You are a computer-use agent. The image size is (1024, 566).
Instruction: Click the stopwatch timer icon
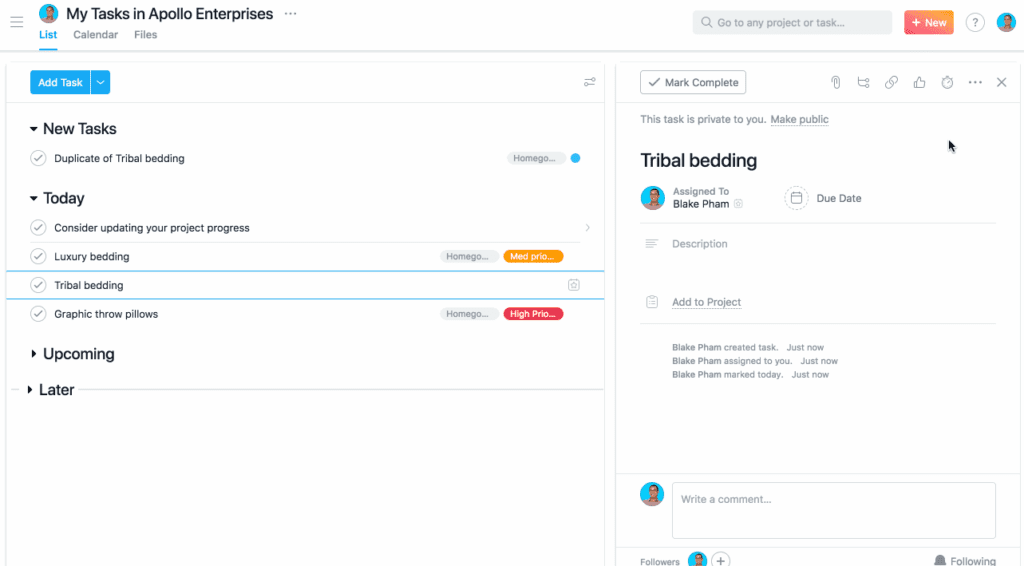tap(947, 83)
